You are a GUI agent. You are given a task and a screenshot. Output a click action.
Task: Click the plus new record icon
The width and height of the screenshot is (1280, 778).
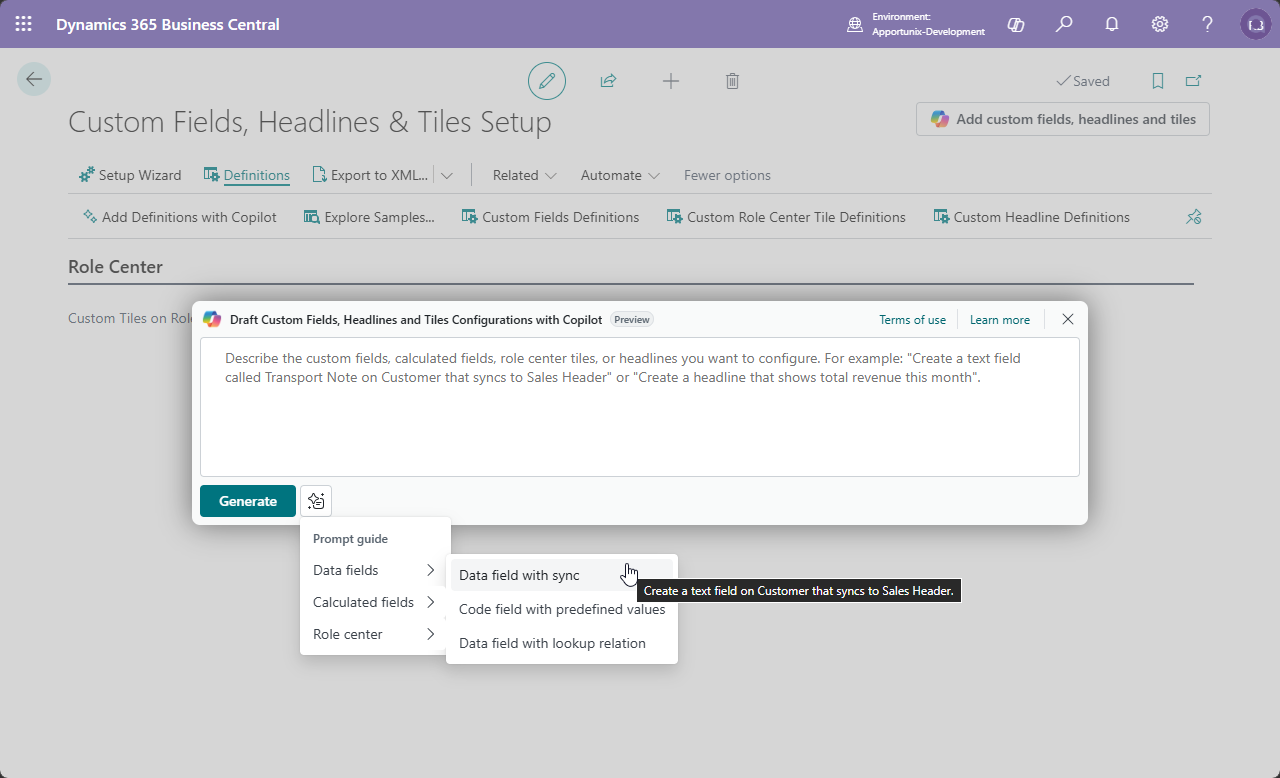(671, 81)
